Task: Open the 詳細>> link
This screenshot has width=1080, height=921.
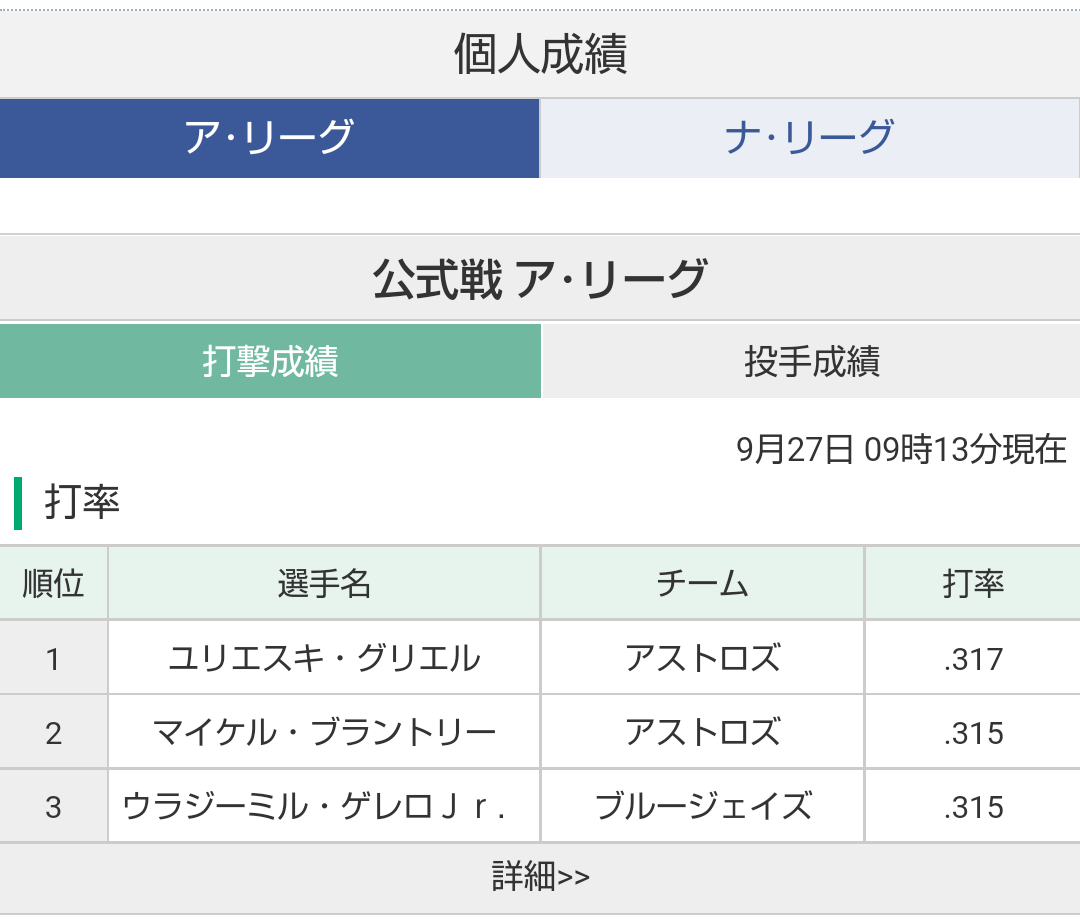Action: (540, 878)
